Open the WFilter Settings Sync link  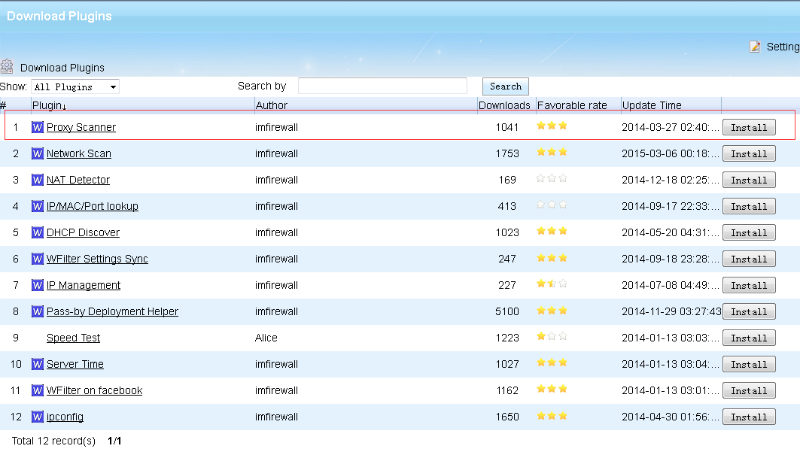point(97,259)
